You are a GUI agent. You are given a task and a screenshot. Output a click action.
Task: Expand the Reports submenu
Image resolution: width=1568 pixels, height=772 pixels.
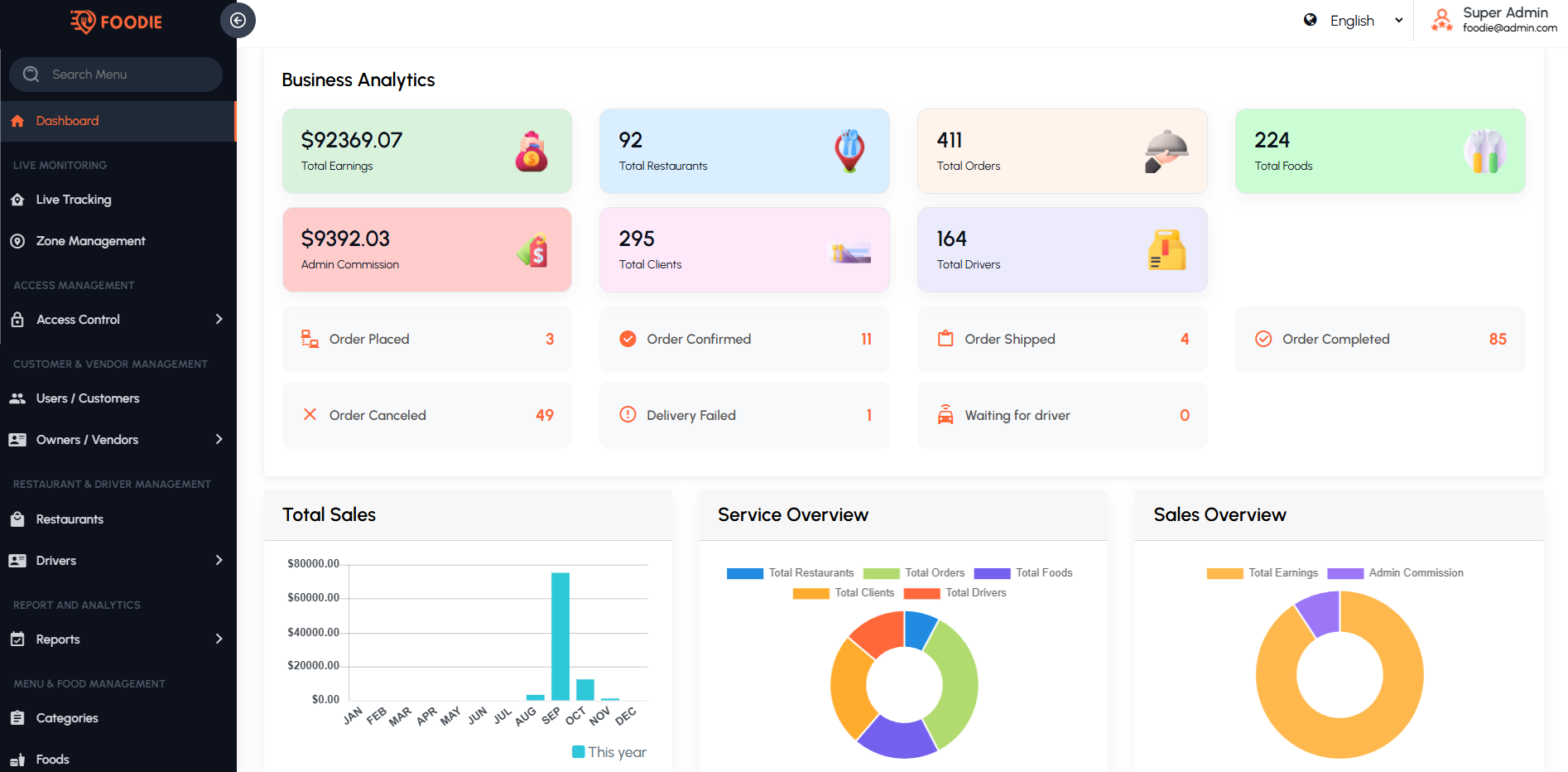tap(219, 639)
